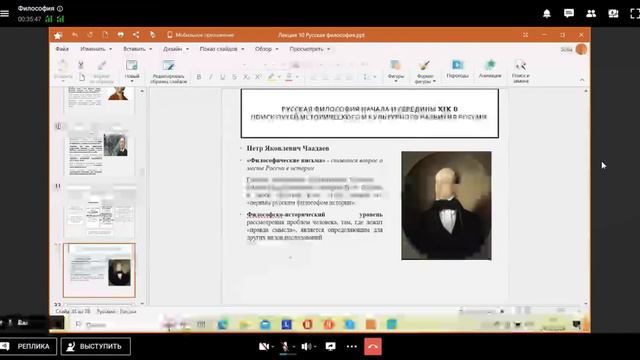The height and width of the screenshot is (360, 640).
Task: Click the File Explorer folder in taskbar
Action: click(244, 324)
